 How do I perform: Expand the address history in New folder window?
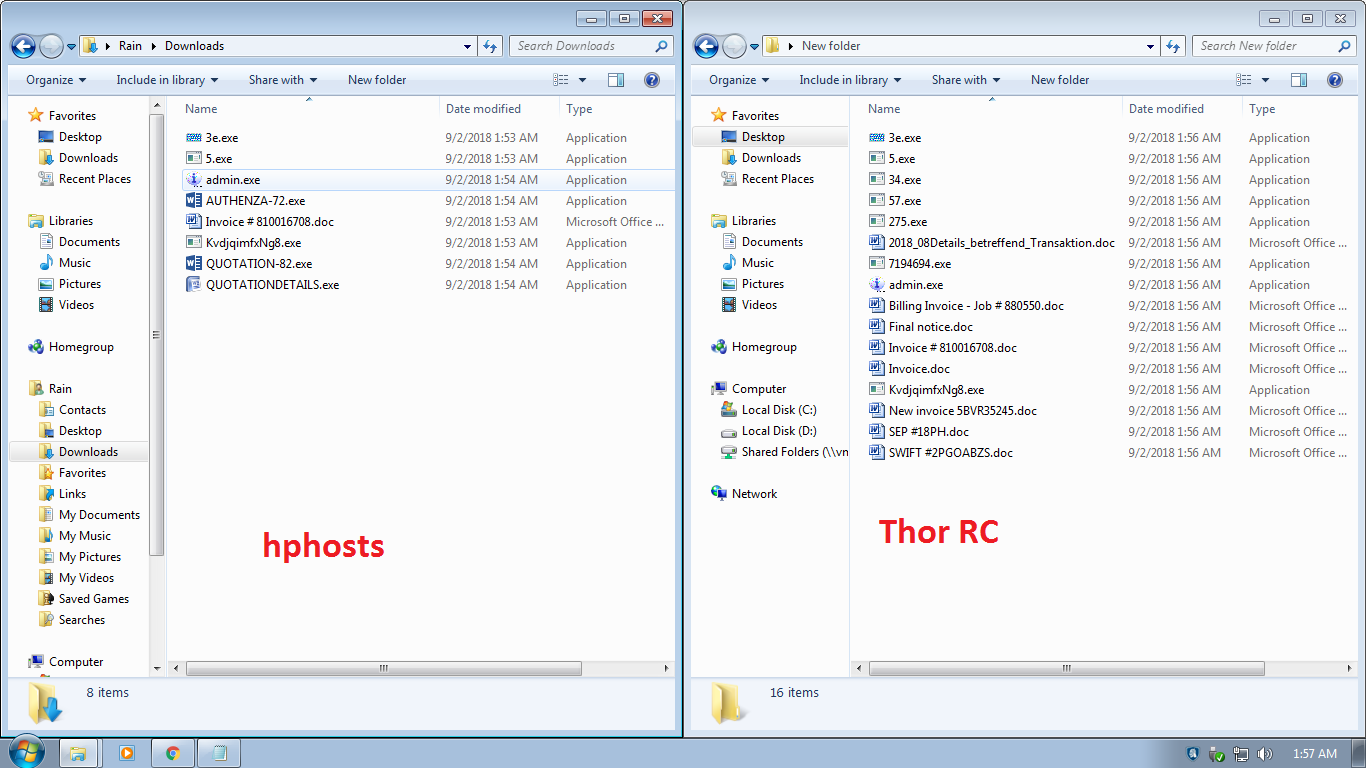(x=1151, y=46)
